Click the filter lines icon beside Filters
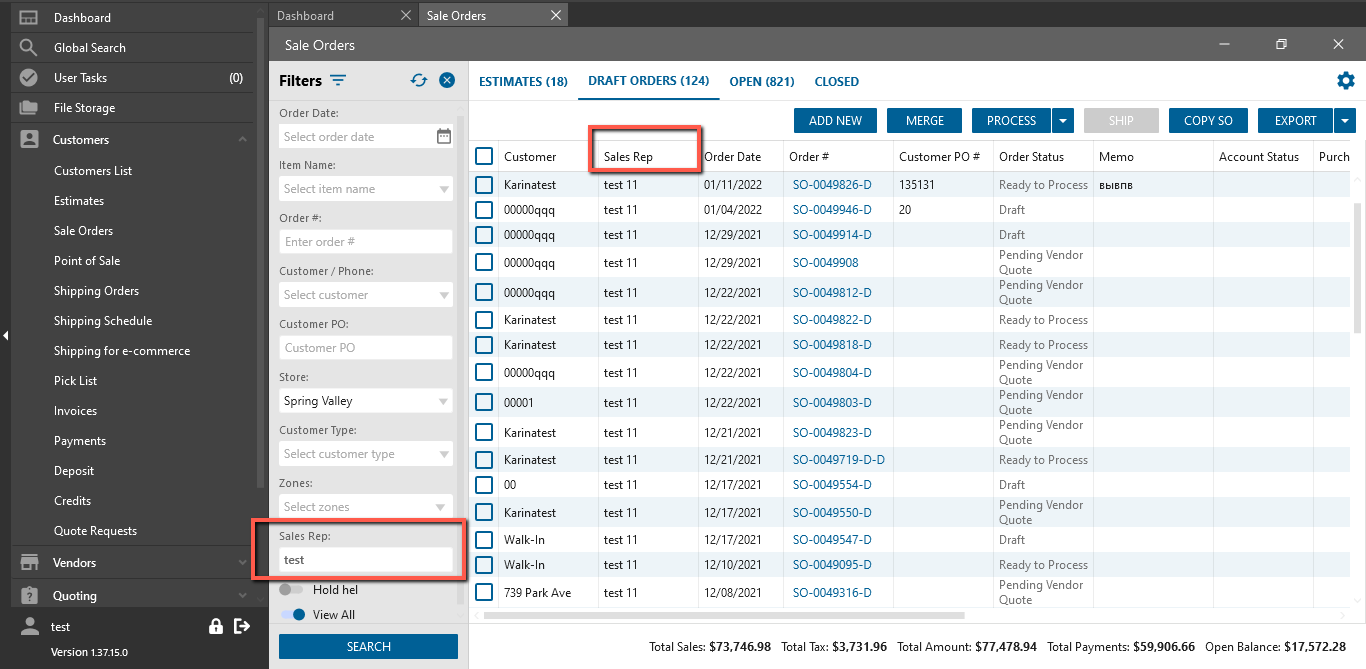The height and width of the screenshot is (669, 1366). point(339,81)
